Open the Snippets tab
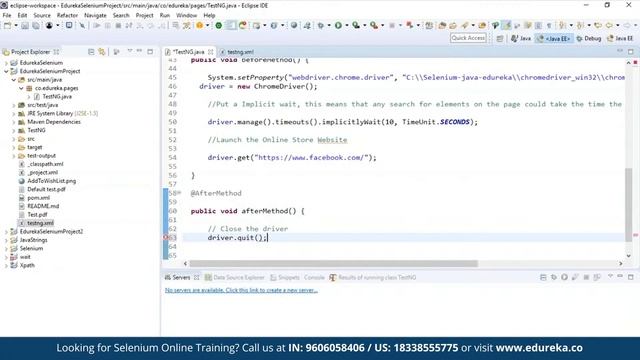The image size is (640, 360). click(x=285, y=277)
